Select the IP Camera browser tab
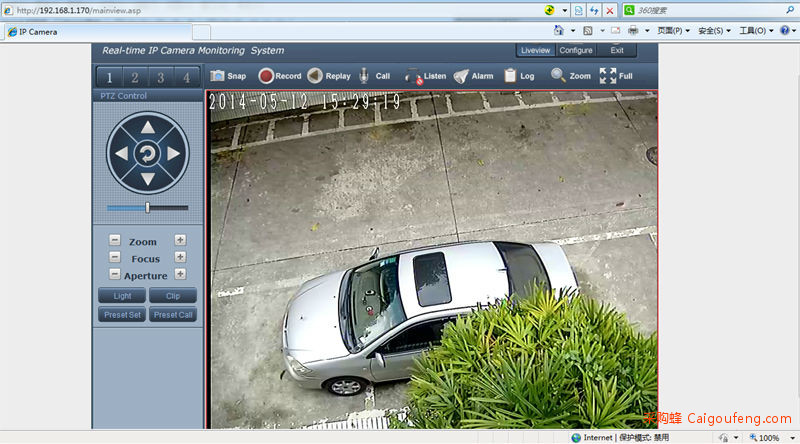The height and width of the screenshot is (444, 800). coord(99,32)
